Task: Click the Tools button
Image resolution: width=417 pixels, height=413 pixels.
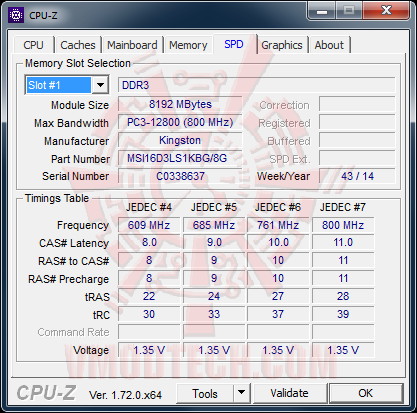Action: tap(205, 394)
